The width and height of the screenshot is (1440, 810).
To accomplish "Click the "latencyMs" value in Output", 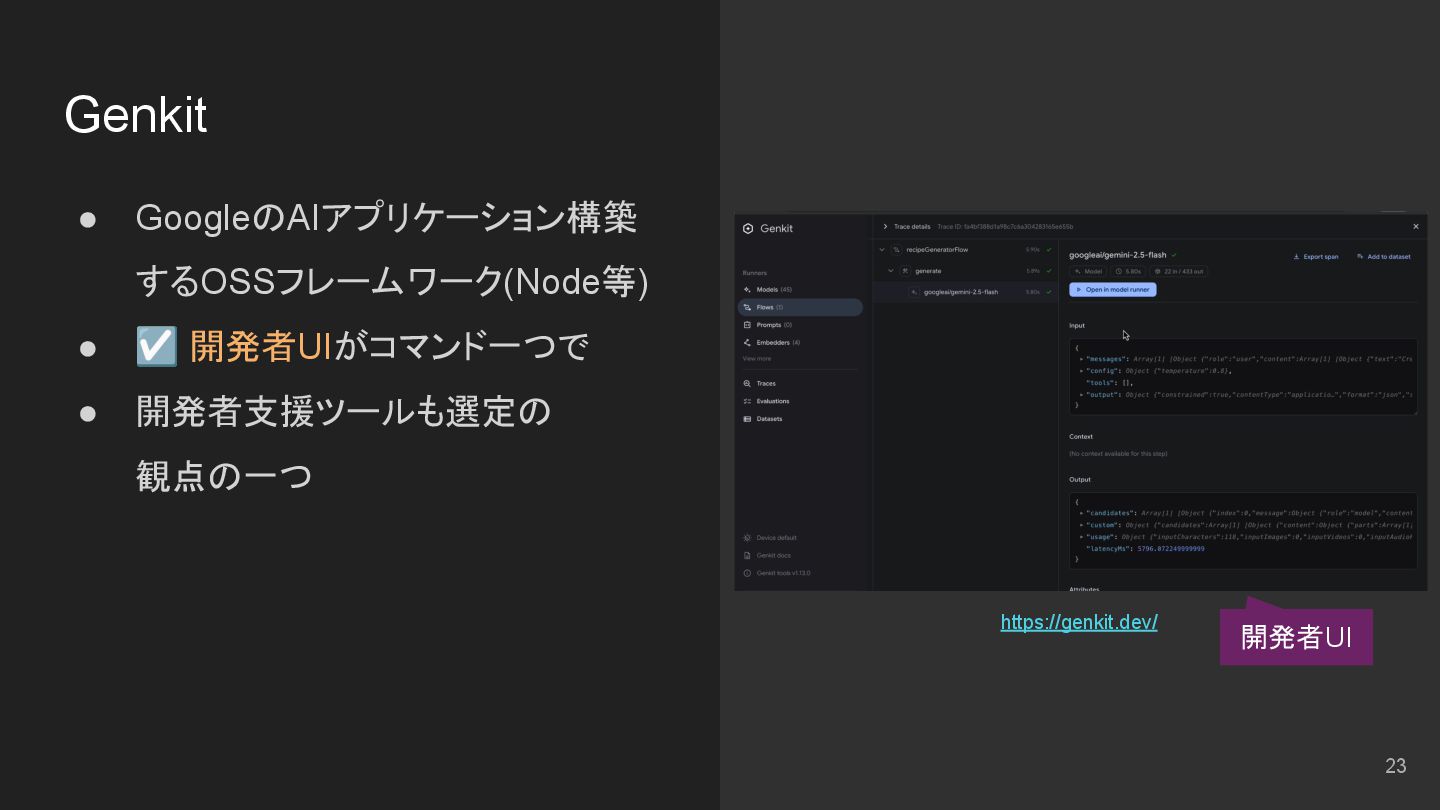I will click(x=1171, y=549).
